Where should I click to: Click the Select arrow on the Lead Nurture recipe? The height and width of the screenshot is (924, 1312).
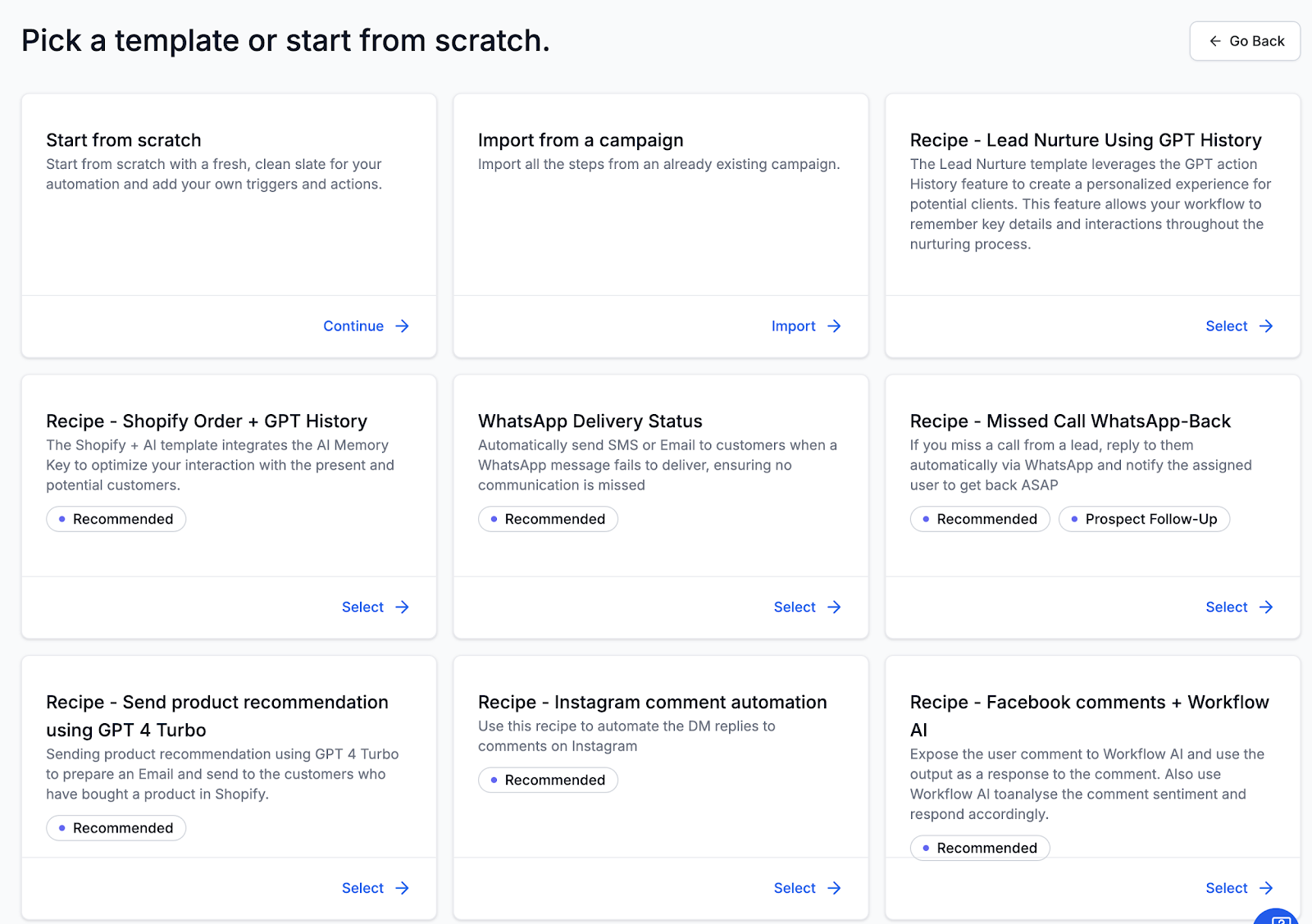click(x=1266, y=326)
